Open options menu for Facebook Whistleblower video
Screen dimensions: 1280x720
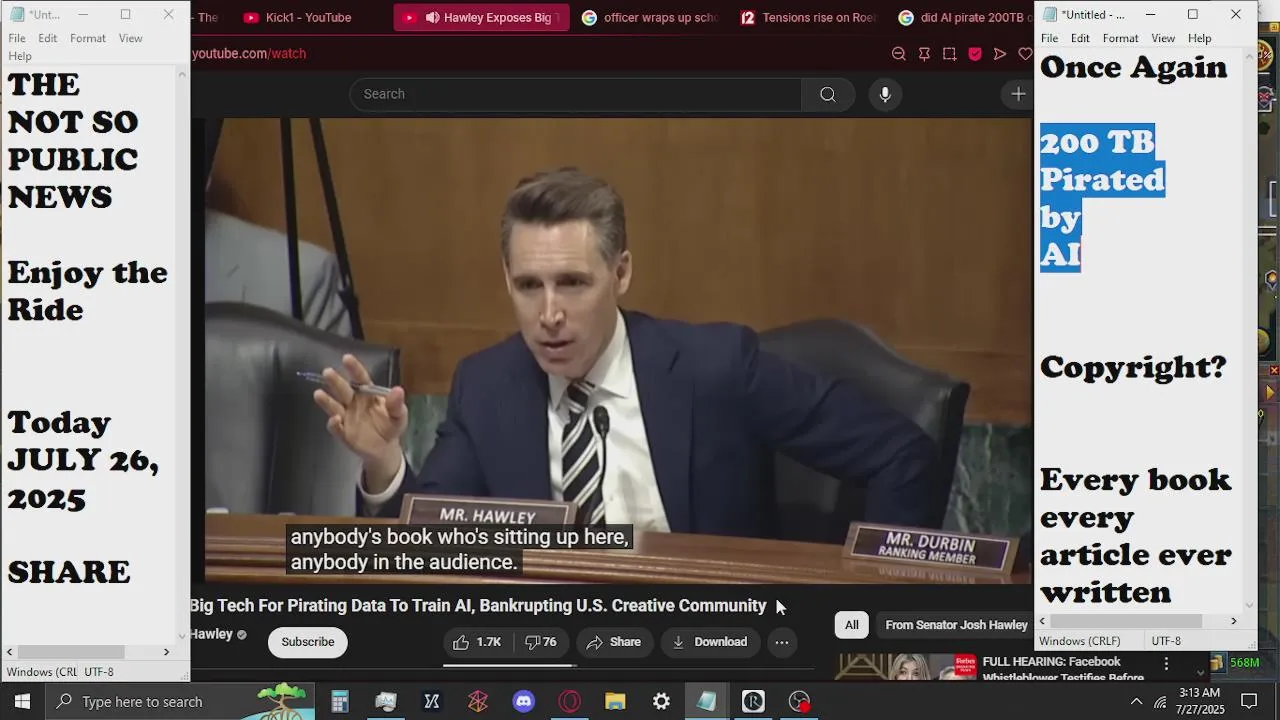1166,664
